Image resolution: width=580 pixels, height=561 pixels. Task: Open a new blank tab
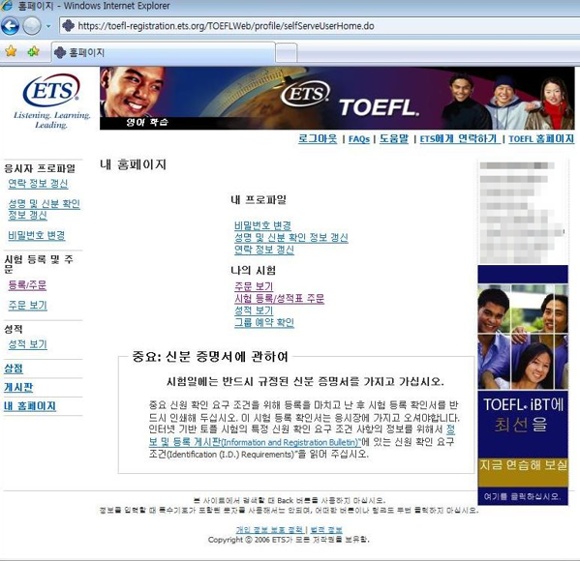pos(286,53)
